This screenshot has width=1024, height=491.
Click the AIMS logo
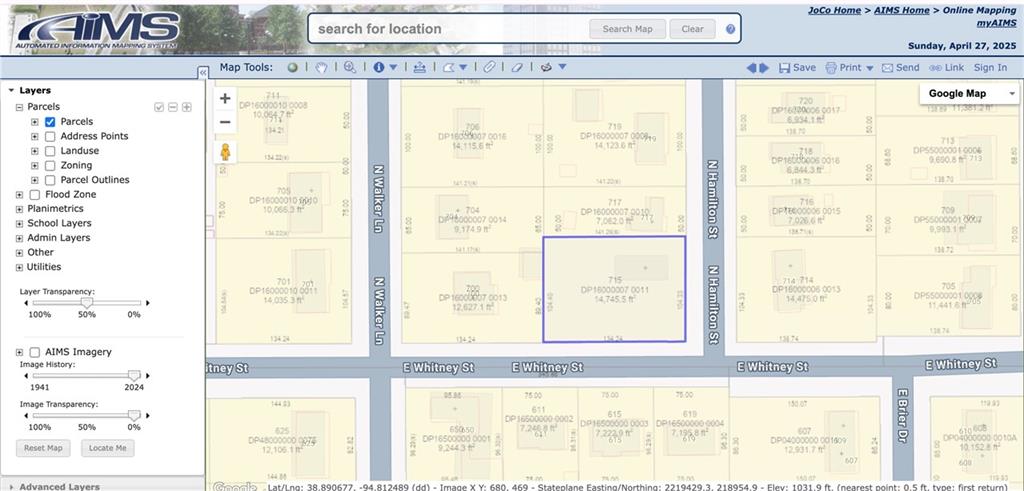pyautogui.click(x=99, y=29)
